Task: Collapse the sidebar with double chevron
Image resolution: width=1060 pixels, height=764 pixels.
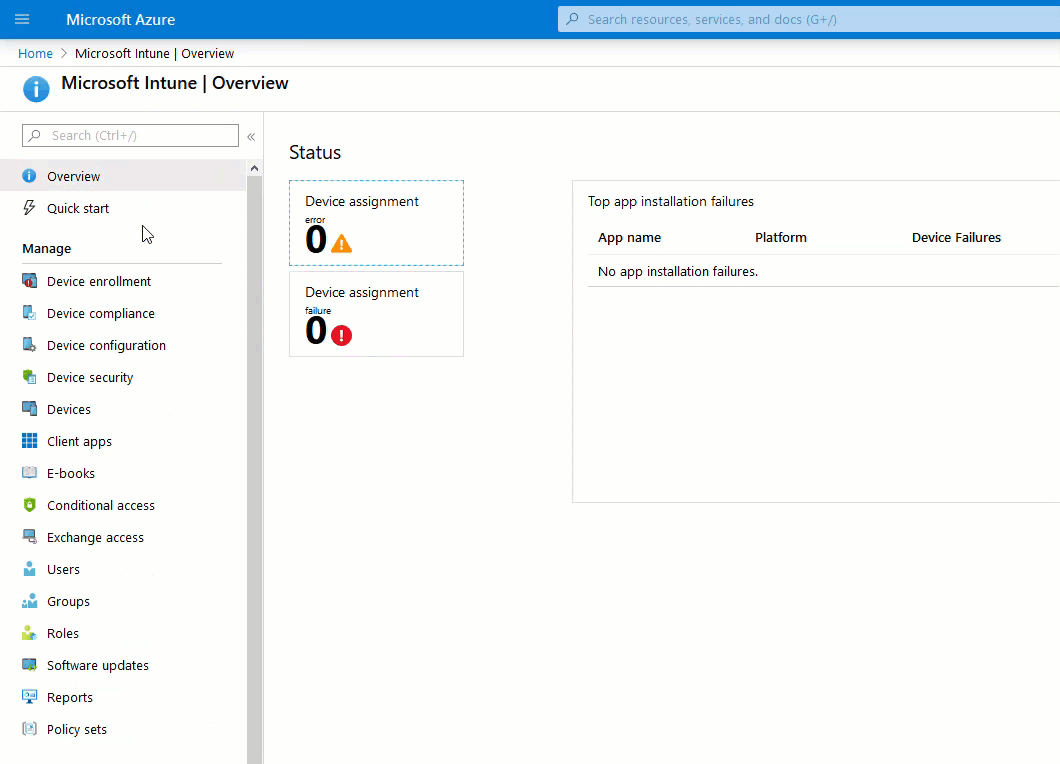Action: [x=251, y=137]
